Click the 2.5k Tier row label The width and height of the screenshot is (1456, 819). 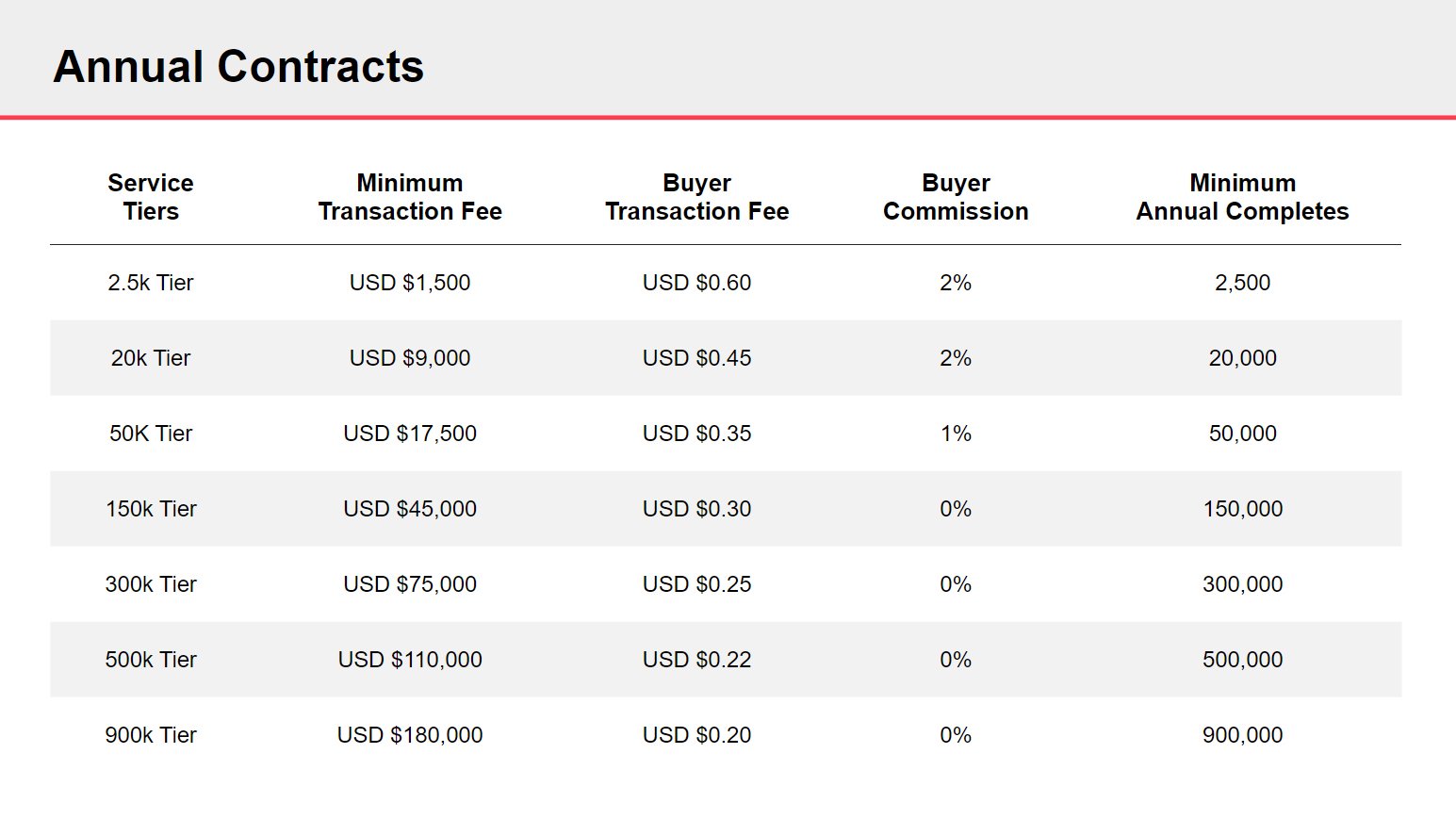(151, 283)
